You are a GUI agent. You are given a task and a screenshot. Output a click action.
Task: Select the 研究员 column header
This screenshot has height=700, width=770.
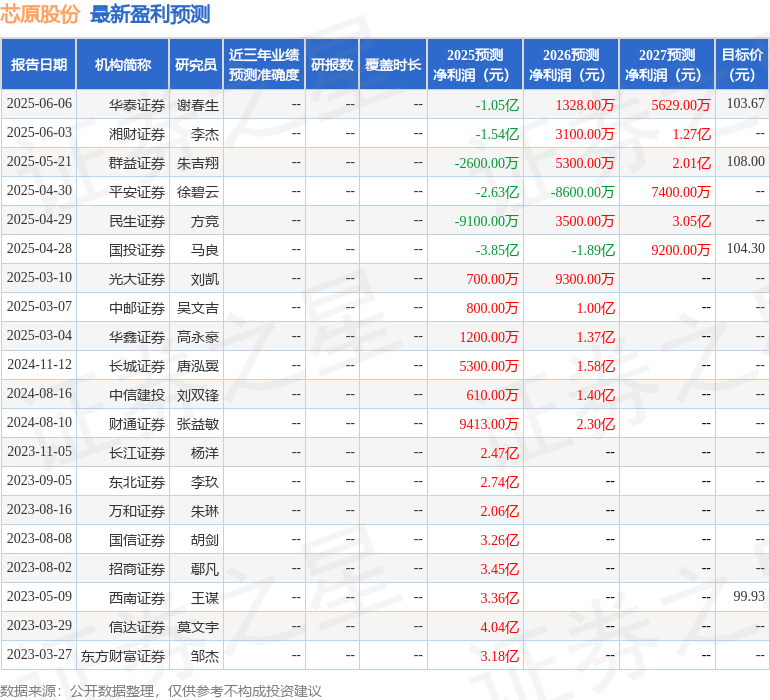(195, 65)
